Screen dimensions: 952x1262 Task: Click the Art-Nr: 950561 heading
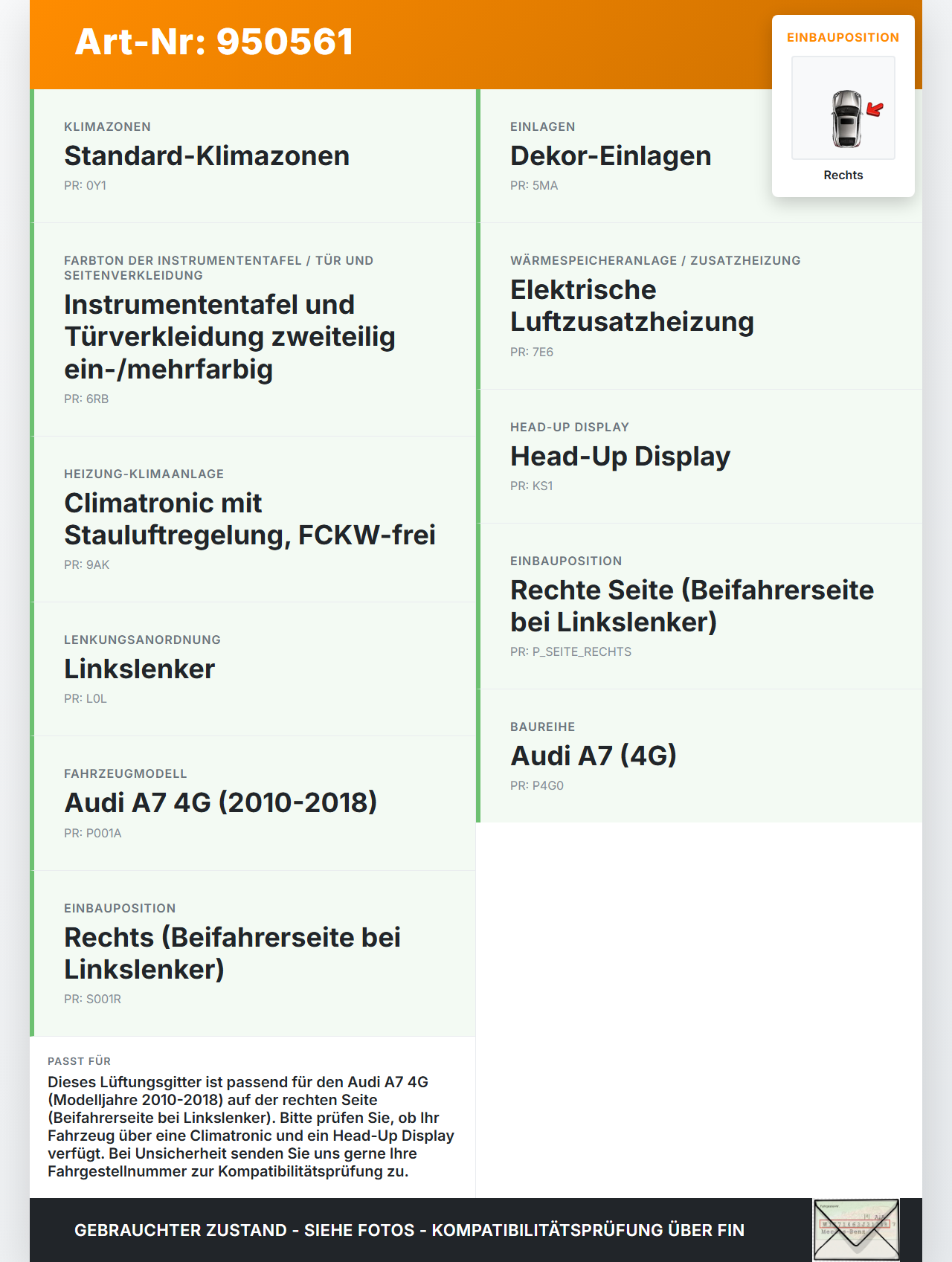[214, 42]
